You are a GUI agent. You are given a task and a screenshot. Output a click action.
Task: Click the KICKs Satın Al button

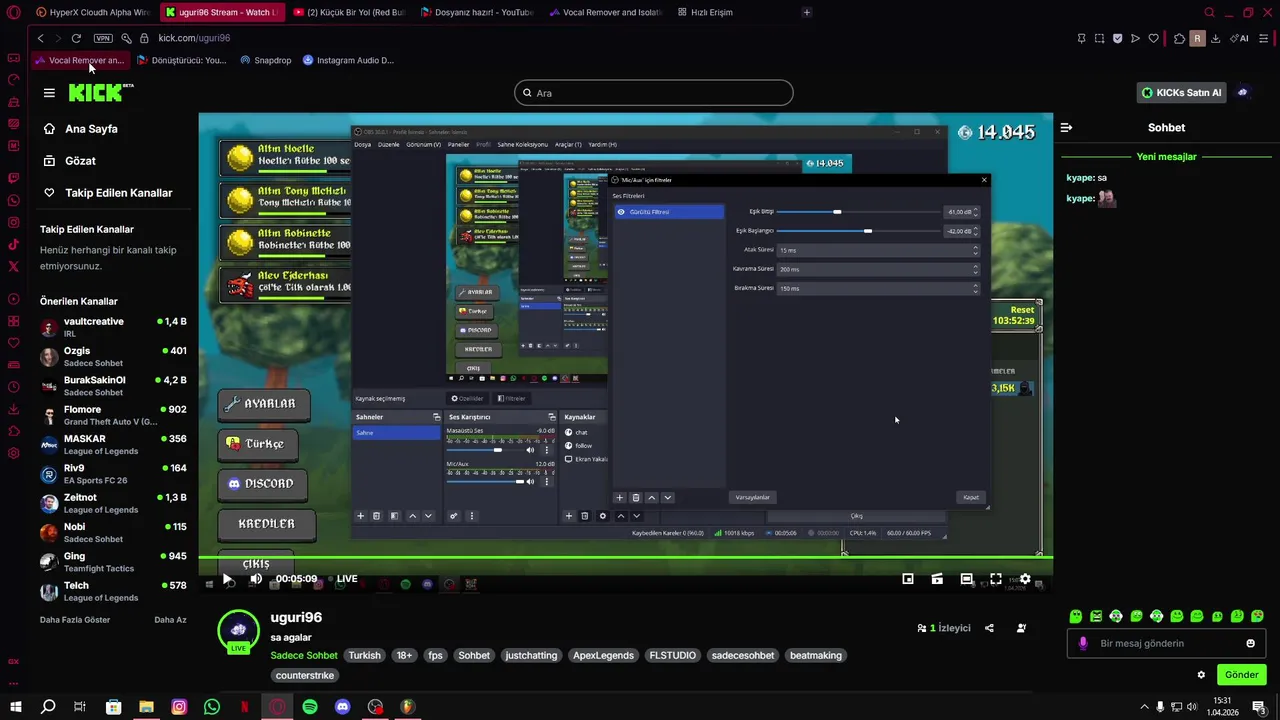click(1182, 93)
